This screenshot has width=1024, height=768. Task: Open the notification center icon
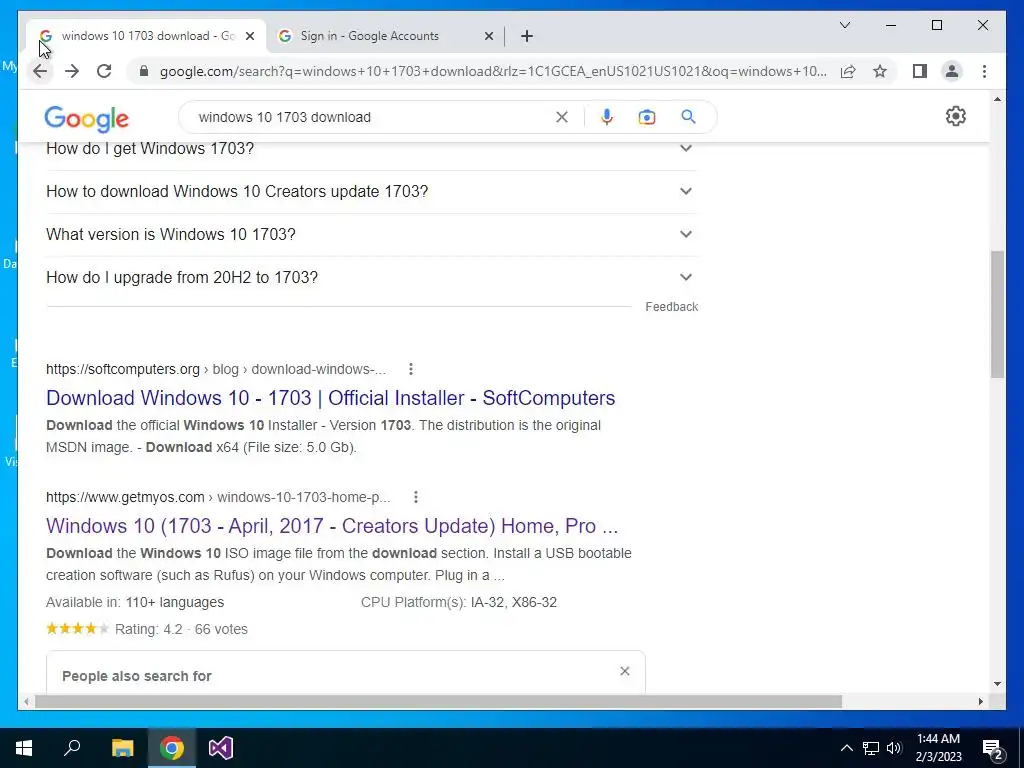tap(993, 748)
